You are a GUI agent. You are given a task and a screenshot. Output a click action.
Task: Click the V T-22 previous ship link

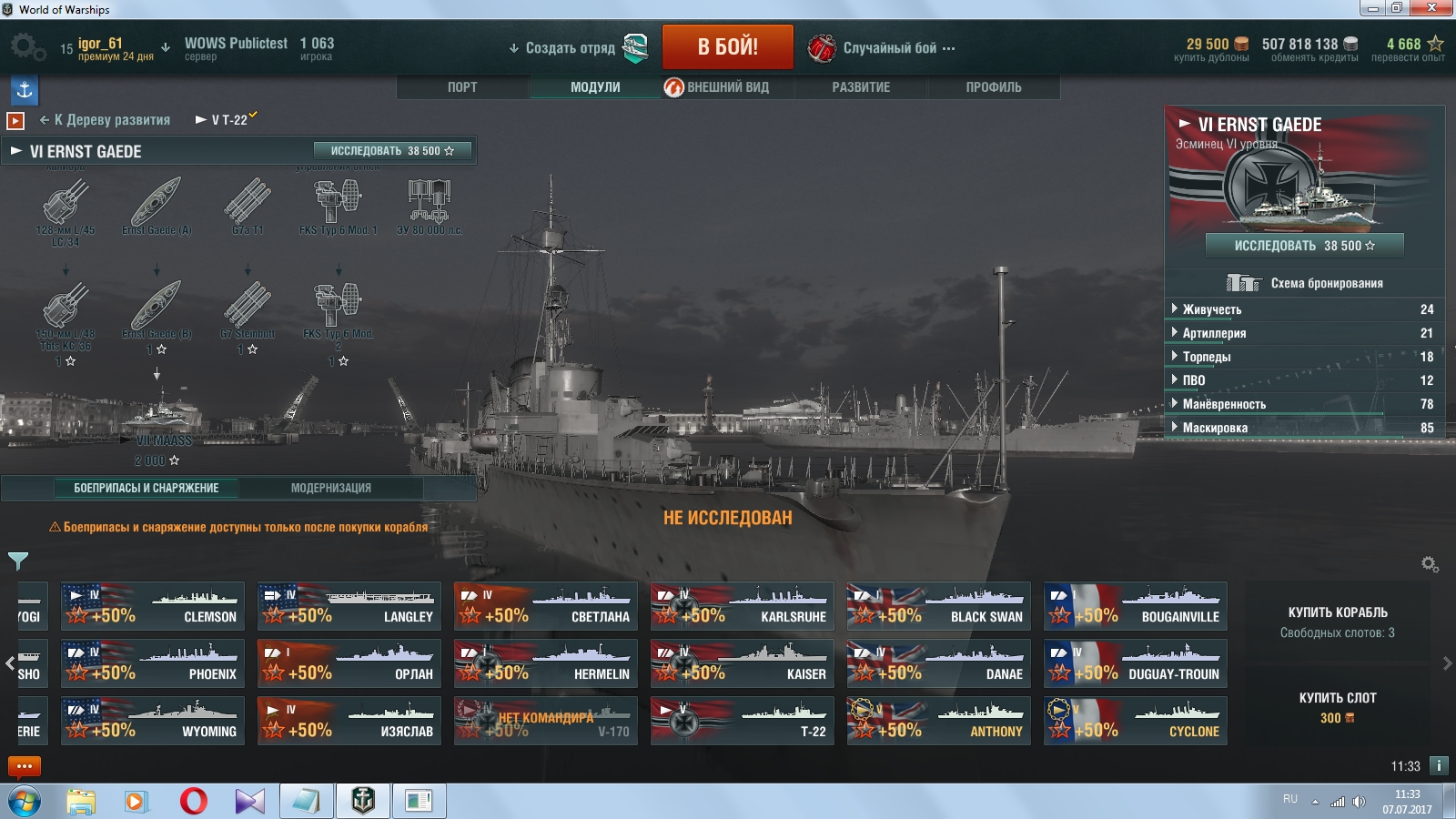tap(226, 119)
